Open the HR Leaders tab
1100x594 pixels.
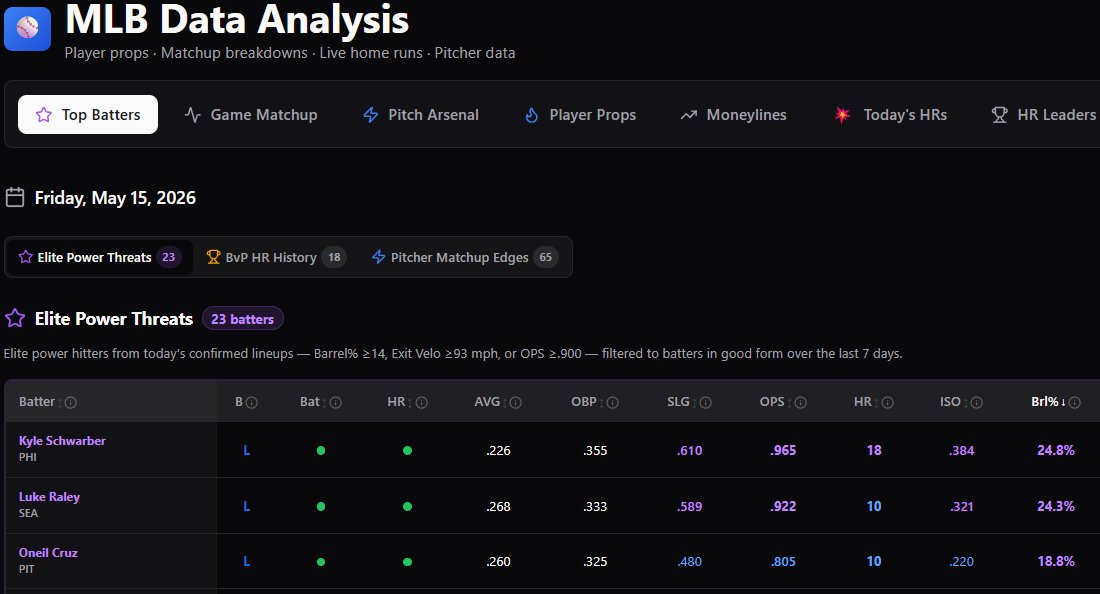coord(1044,114)
